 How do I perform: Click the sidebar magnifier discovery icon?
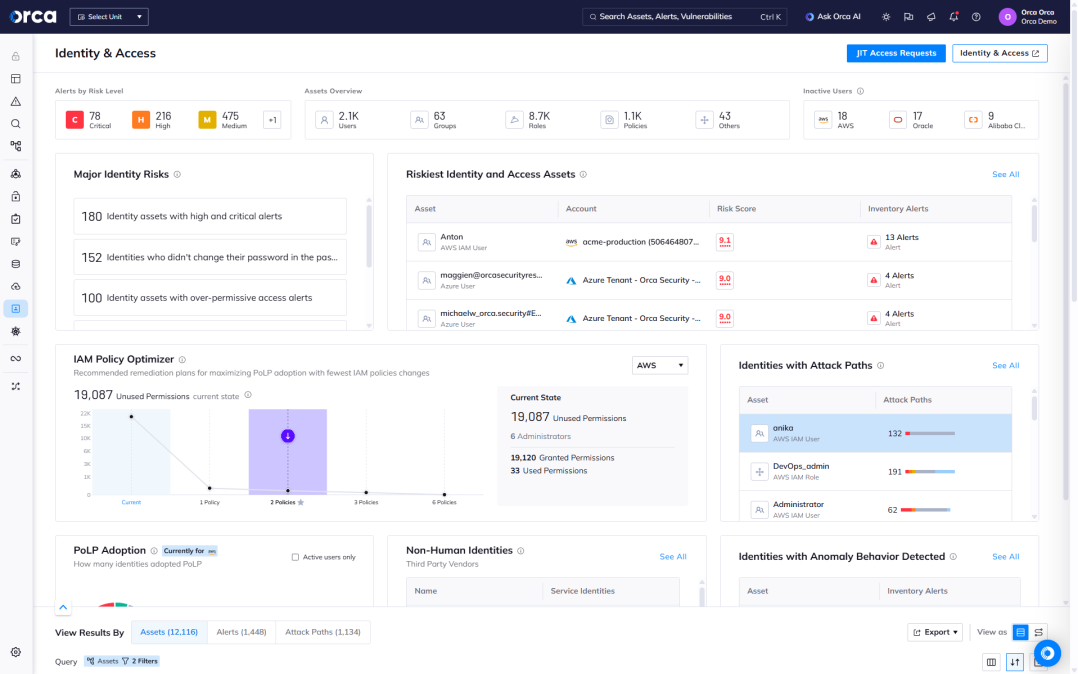coord(16,124)
